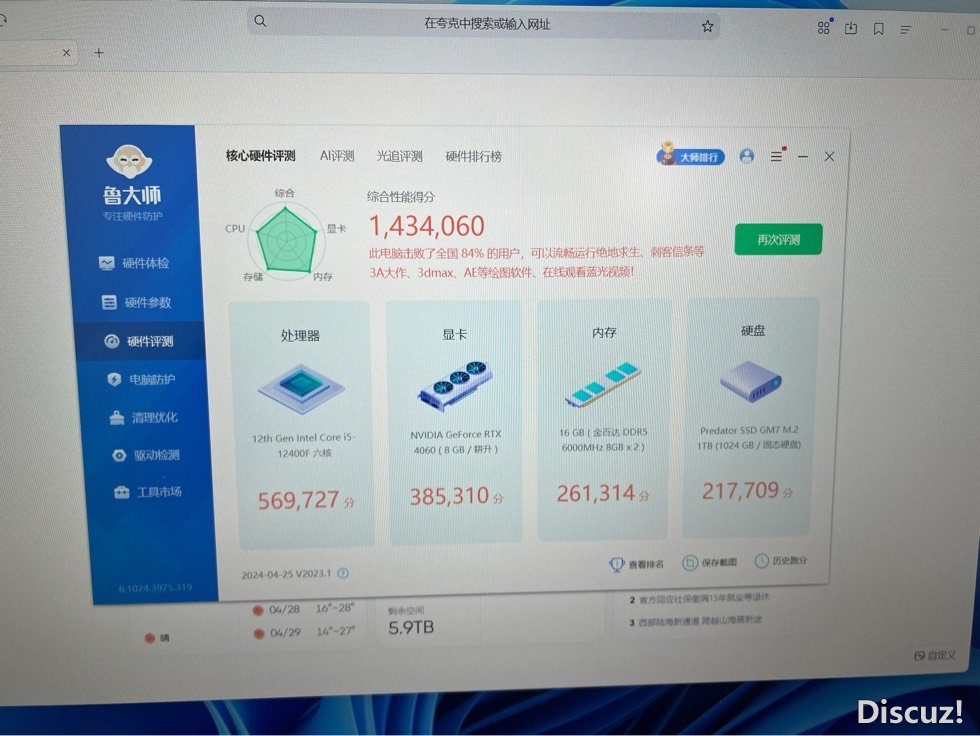Viewport: 980px width, 736px height.
Task: Open 清理优化 in the sidebar
Action: tap(144, 417)
